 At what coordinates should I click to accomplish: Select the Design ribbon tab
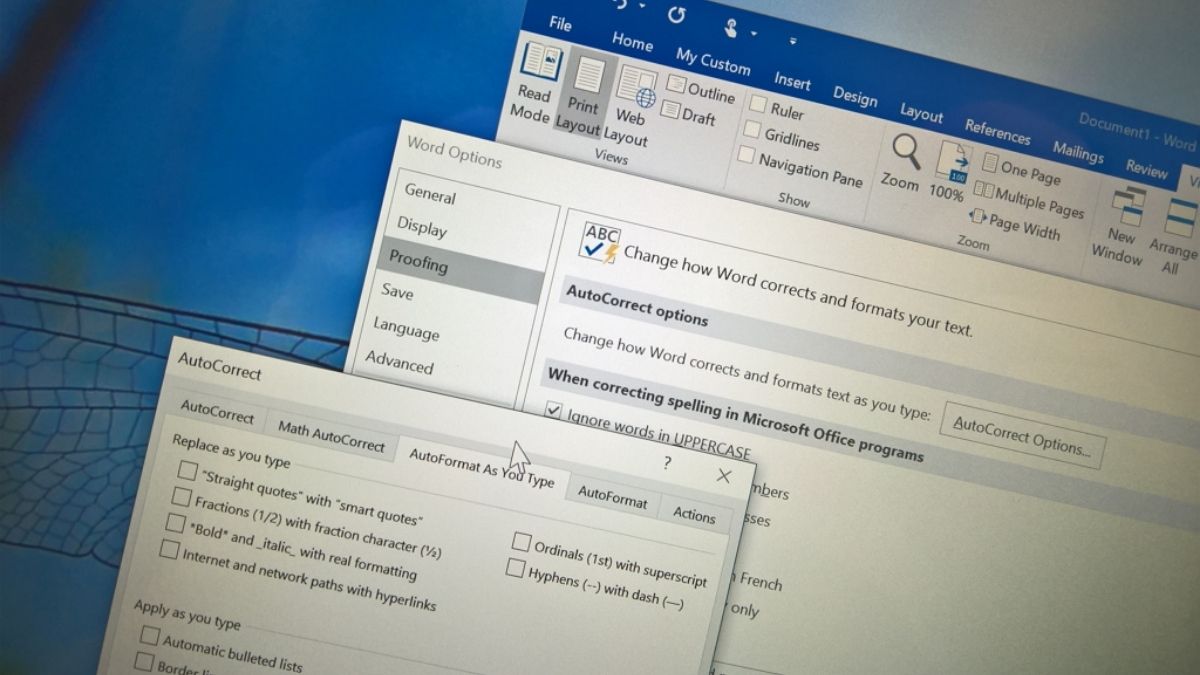pyautogui.click(x=855, y=96)
